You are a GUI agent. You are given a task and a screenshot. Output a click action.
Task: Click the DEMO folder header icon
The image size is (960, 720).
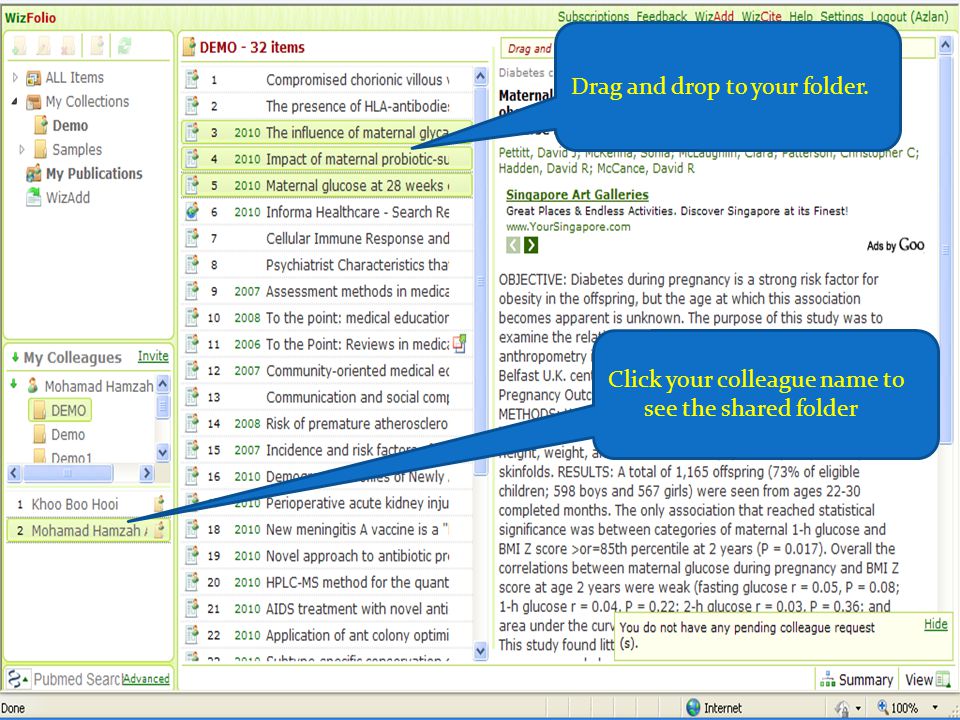[189, 47]
